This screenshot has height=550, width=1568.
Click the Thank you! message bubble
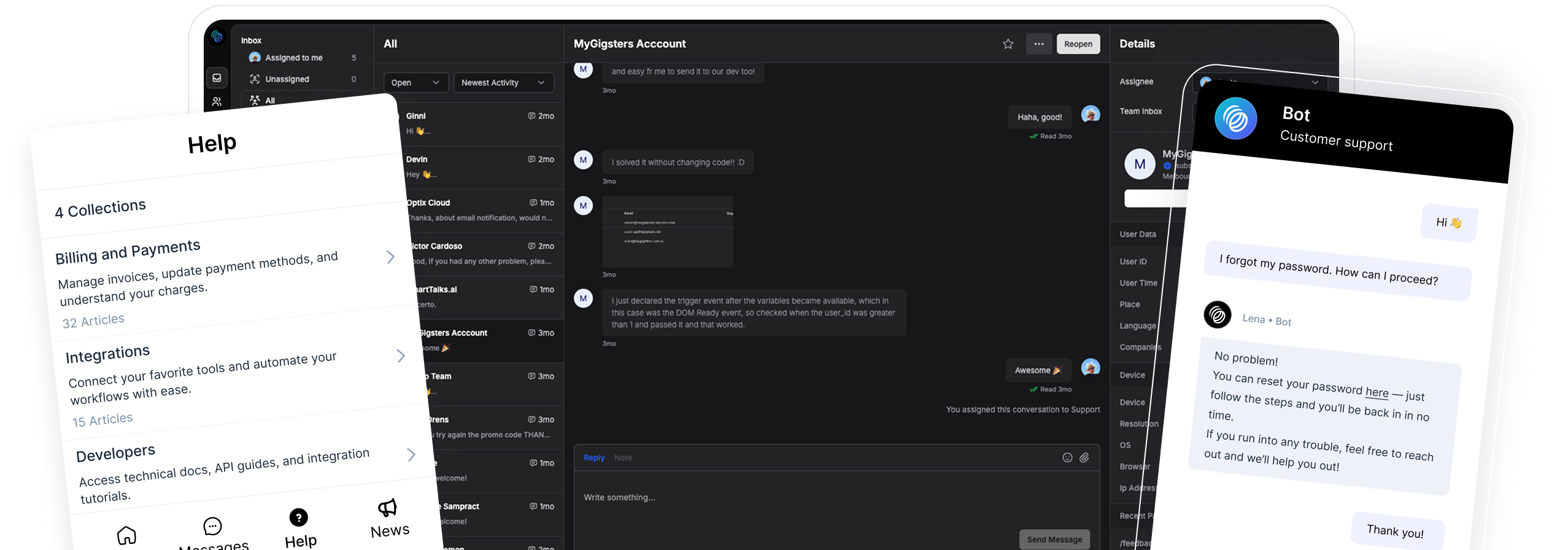[1397, 530]
